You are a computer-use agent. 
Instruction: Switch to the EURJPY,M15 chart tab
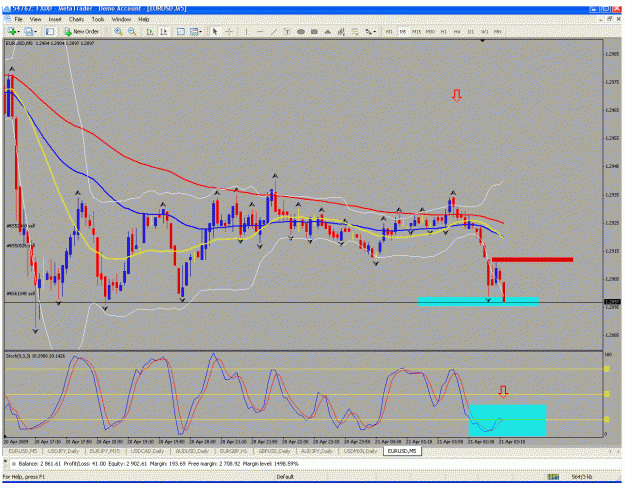[x=104, y=451]
